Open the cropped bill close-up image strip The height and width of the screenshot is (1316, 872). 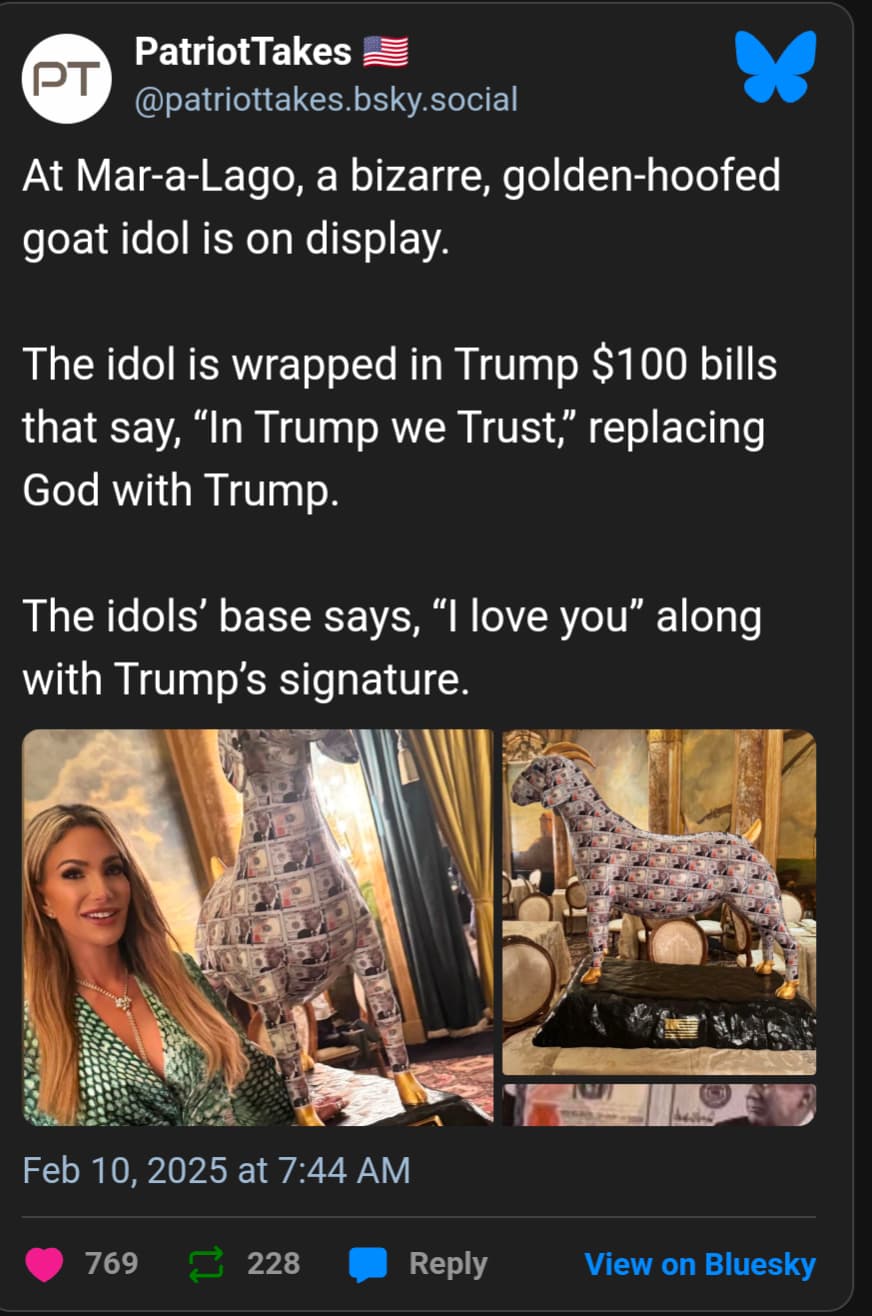(659, 1105)
